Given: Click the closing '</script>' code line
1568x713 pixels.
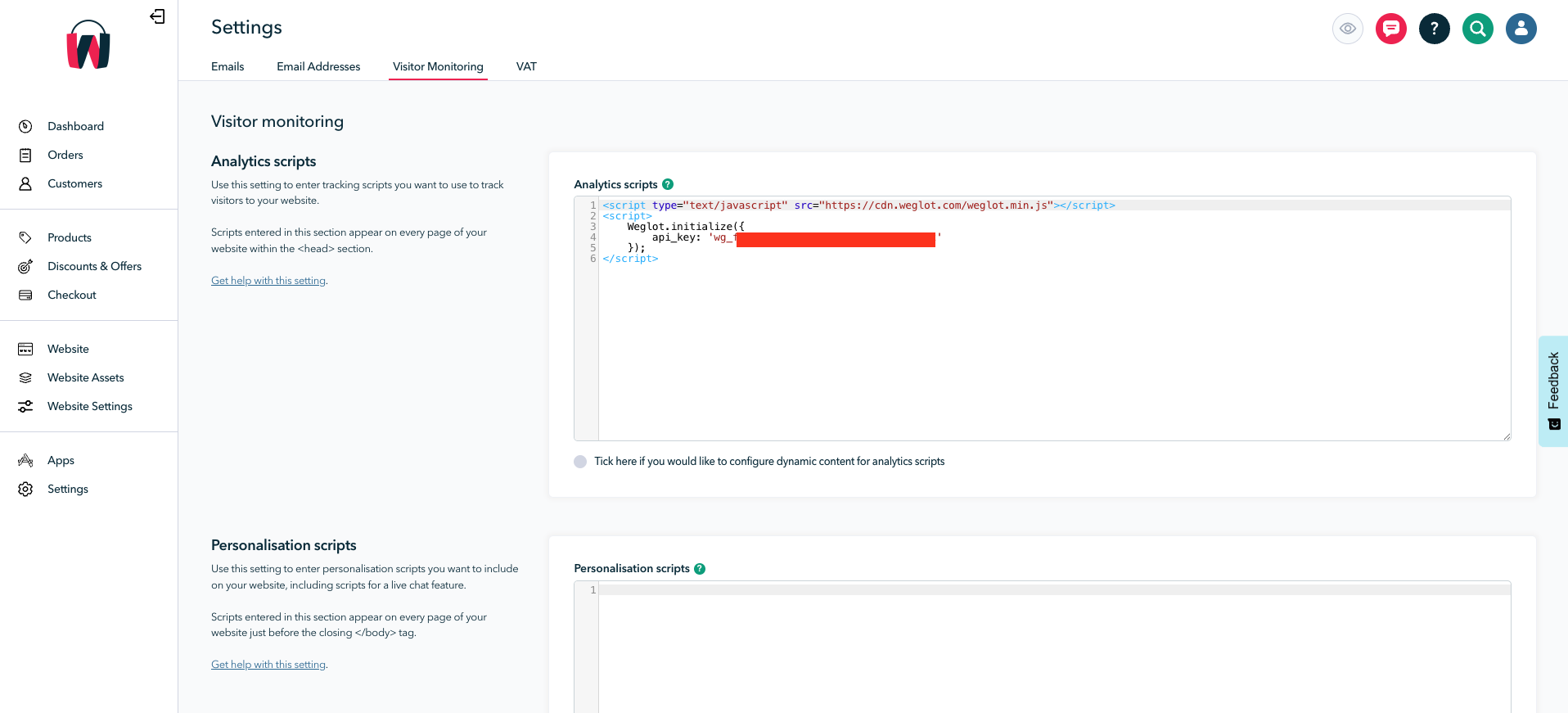Looking at the screenshot, I should [x=630, y=259].
